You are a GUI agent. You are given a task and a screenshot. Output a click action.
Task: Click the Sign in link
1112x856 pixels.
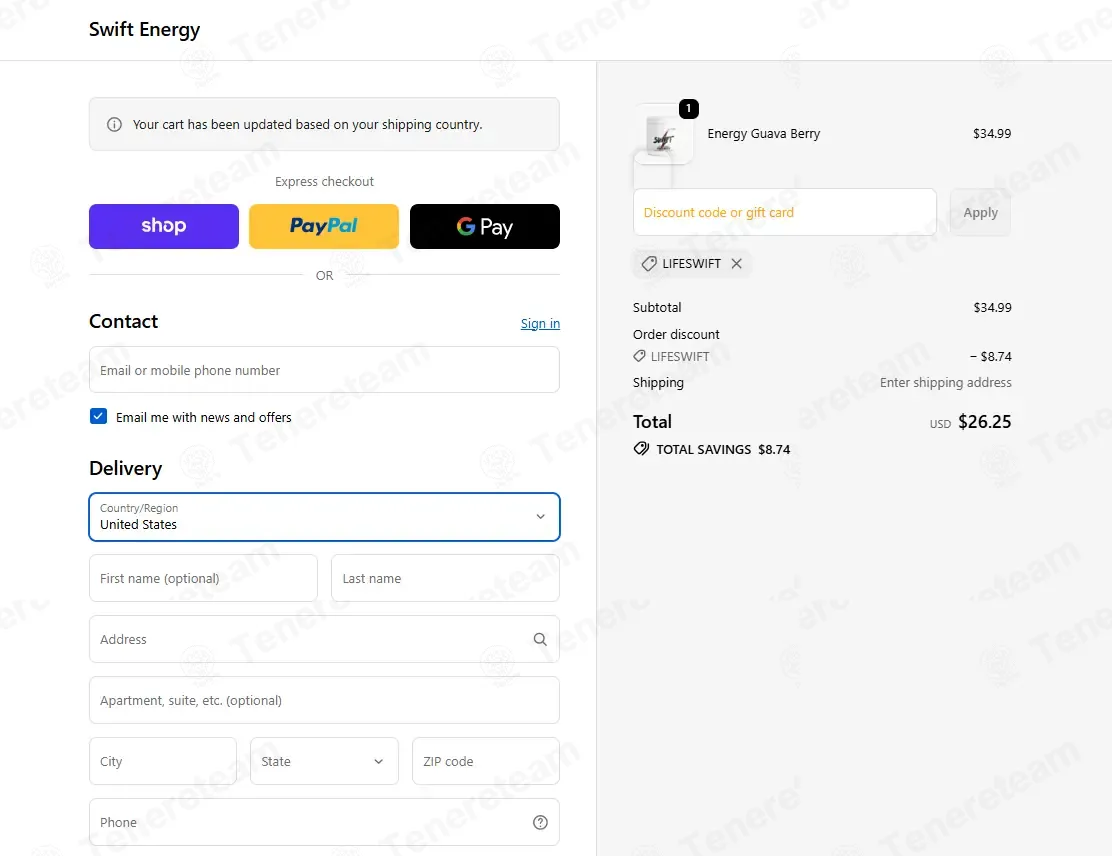[540, 323]
